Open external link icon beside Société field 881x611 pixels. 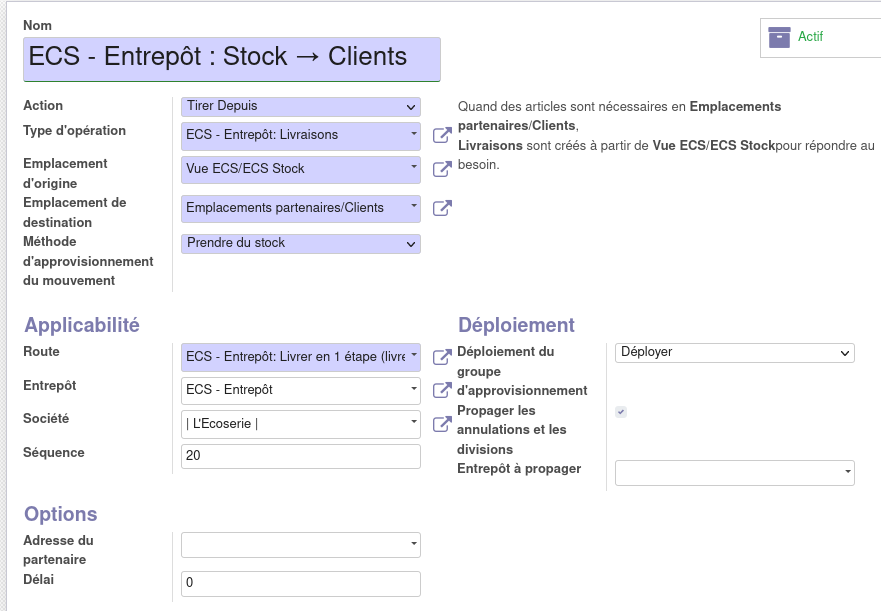[x=441, y=424]
